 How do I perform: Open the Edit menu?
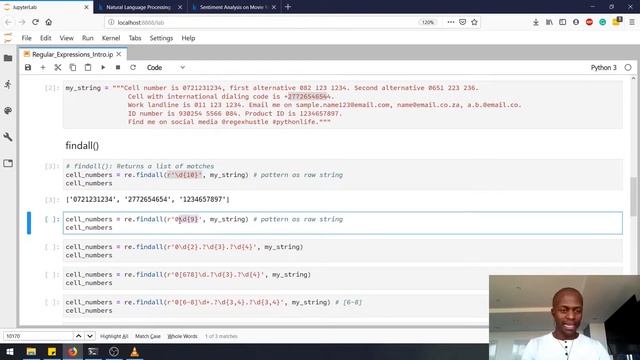[x=45, y=38]
